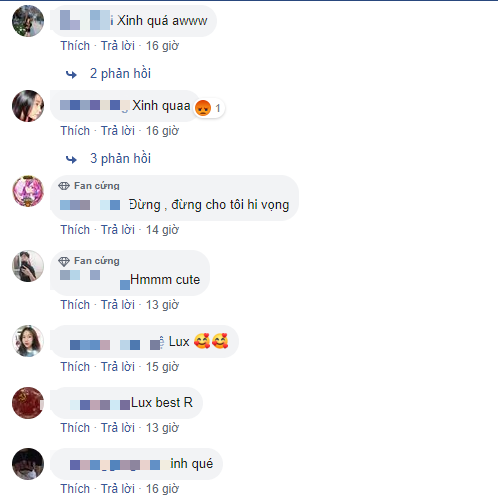Click reply arrow icon beside 3 phản hồi

click(x=71, y=159)
